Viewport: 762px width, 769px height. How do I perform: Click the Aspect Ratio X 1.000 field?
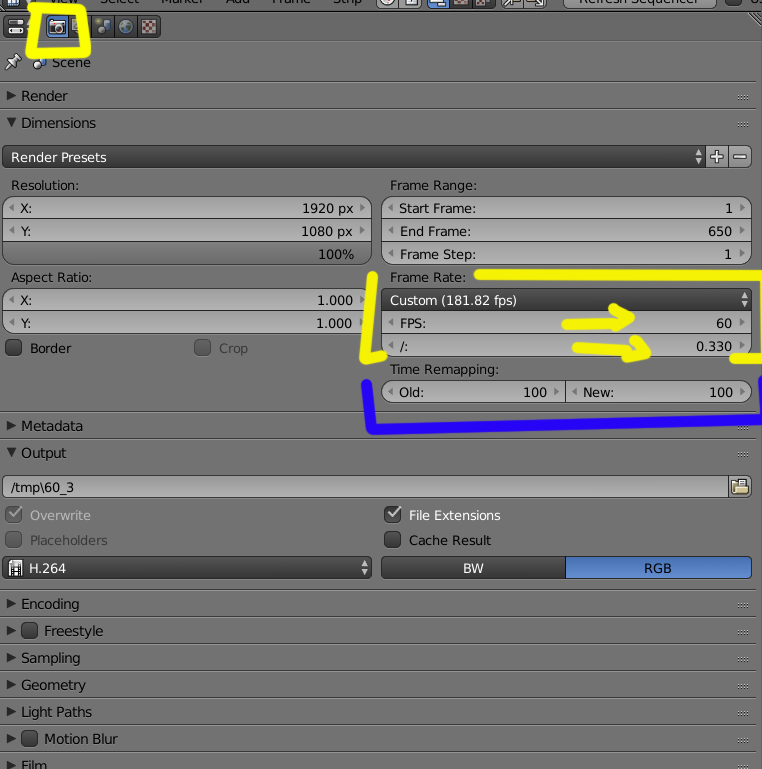coord(187,300)
